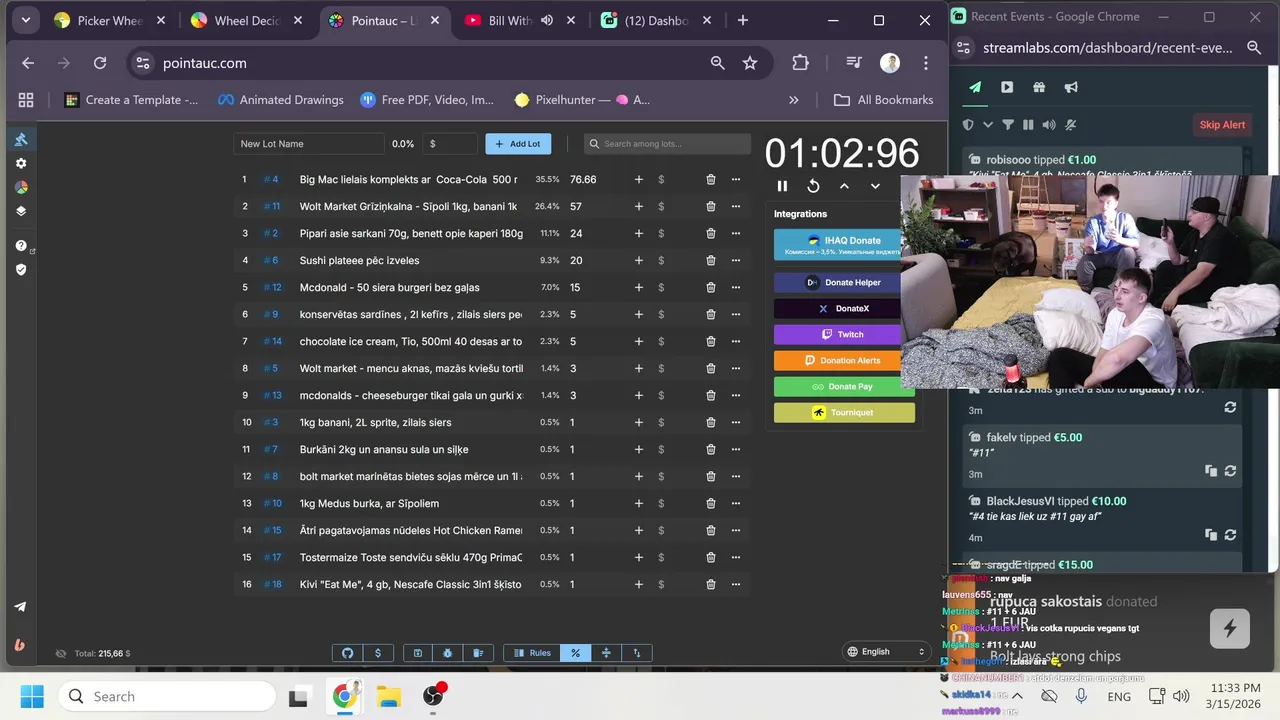
Task: Open Chrome tab search dropdown
Action: tap(25, 20)
